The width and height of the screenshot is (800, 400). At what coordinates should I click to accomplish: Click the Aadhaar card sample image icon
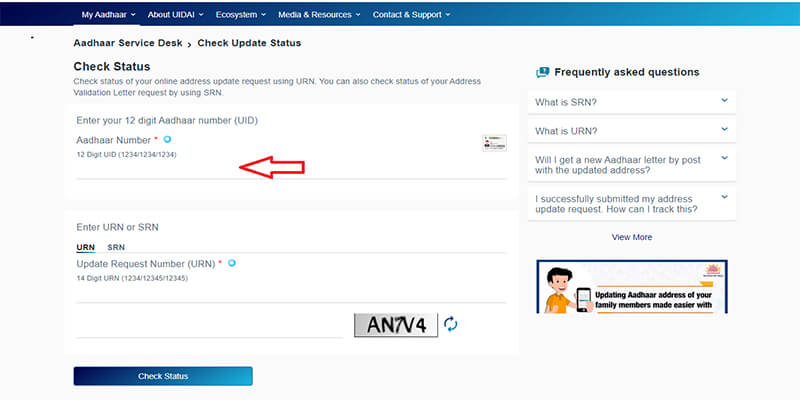494,143
